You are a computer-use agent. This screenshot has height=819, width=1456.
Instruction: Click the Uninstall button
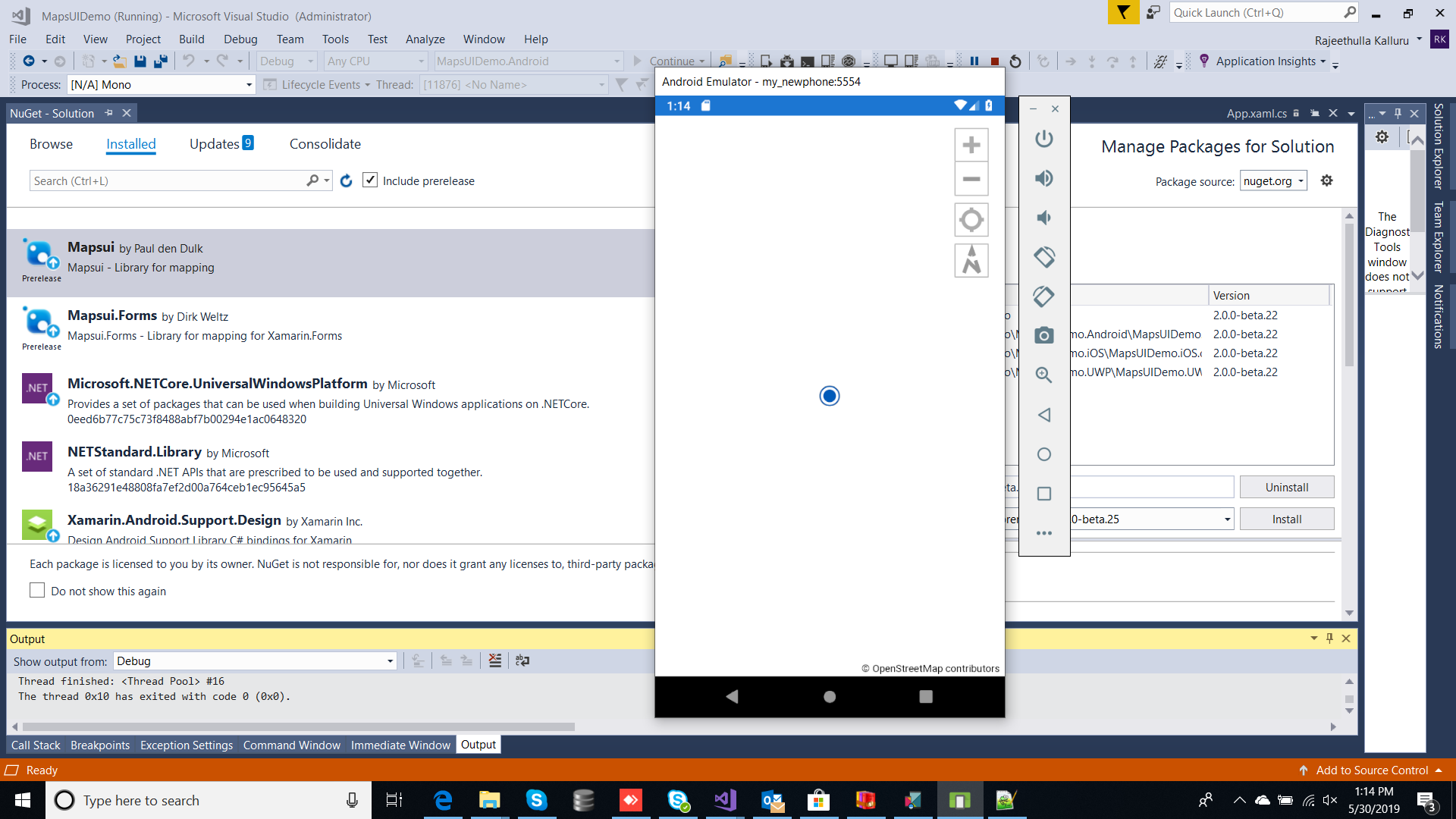[1286, 488]
